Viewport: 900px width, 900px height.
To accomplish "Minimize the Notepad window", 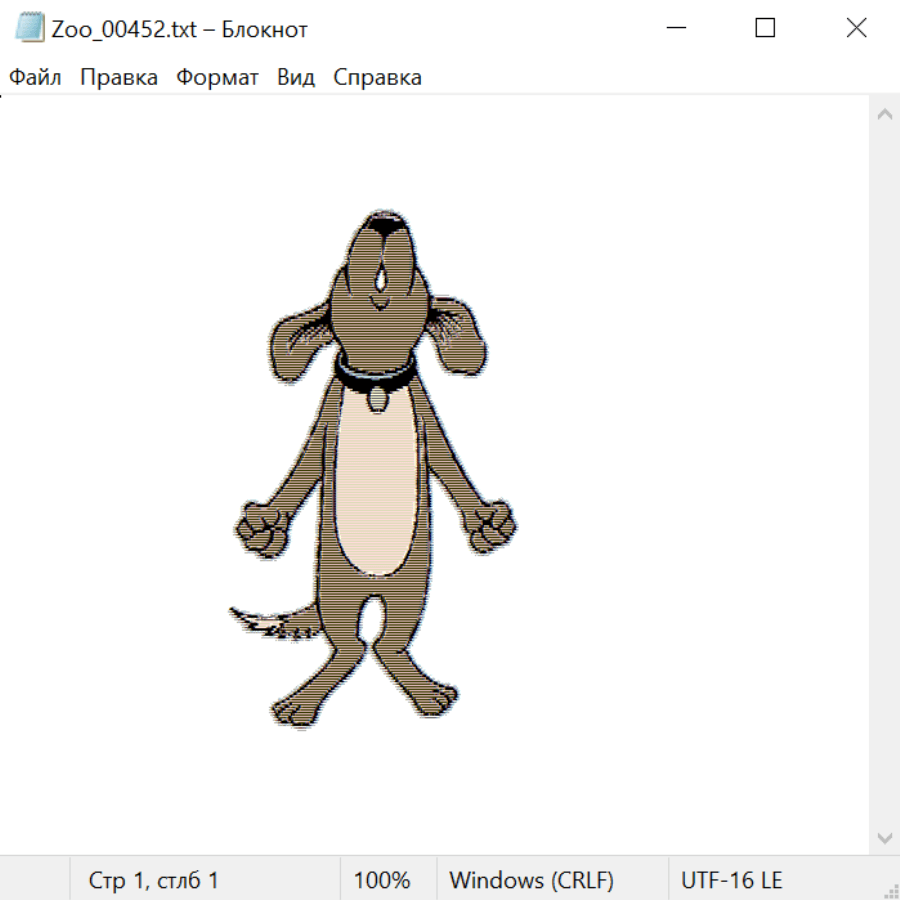I will [x=675, y=28].
